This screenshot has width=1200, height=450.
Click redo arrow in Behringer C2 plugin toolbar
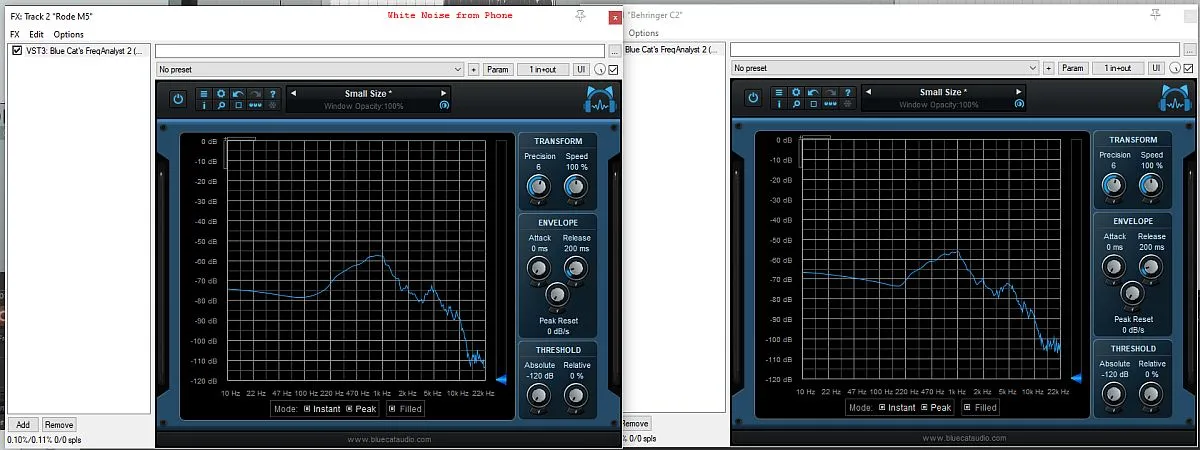[830, 92]
